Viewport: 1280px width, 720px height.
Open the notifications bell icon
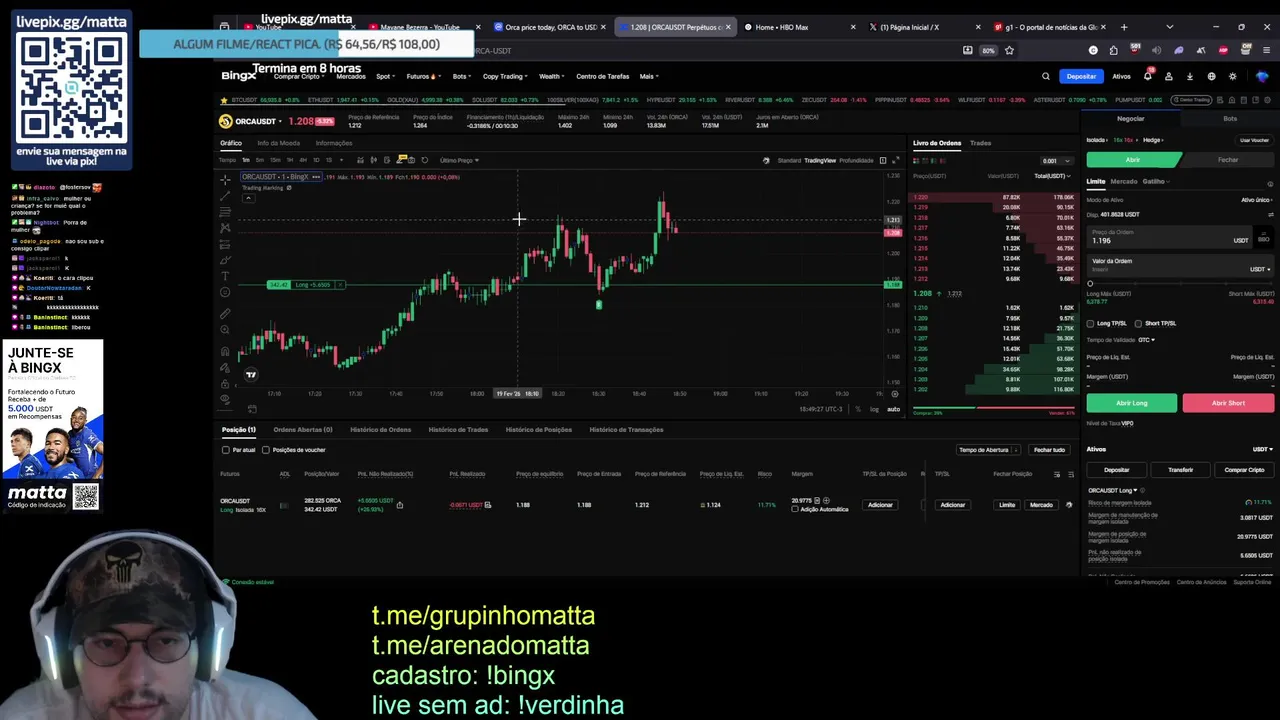1148,76
